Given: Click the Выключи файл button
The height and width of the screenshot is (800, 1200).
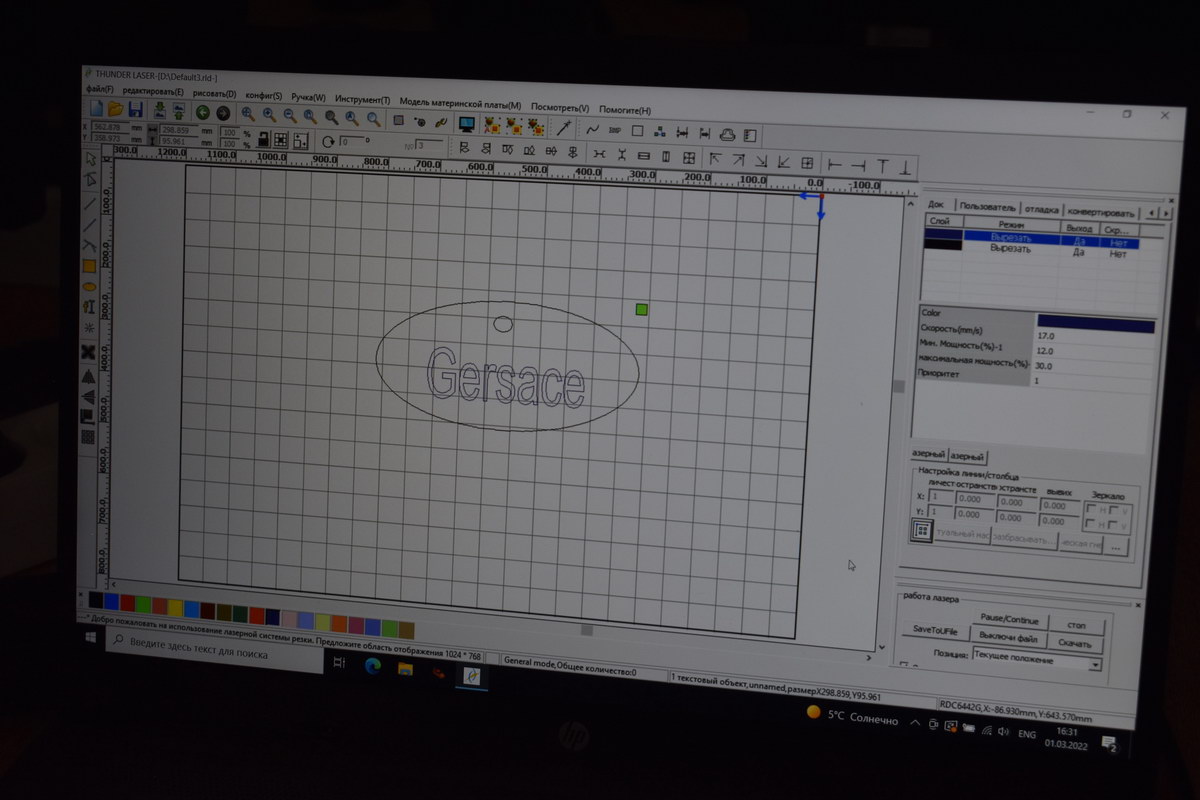Looking at the screenshot, I should pos(1009,637).
